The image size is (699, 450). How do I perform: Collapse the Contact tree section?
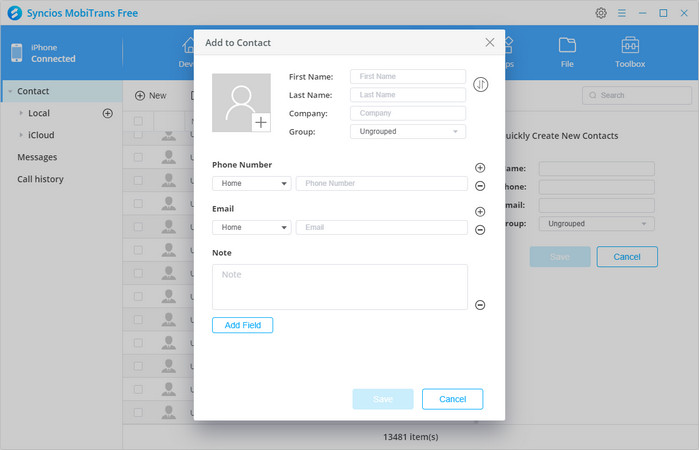[x=10, y=91]
